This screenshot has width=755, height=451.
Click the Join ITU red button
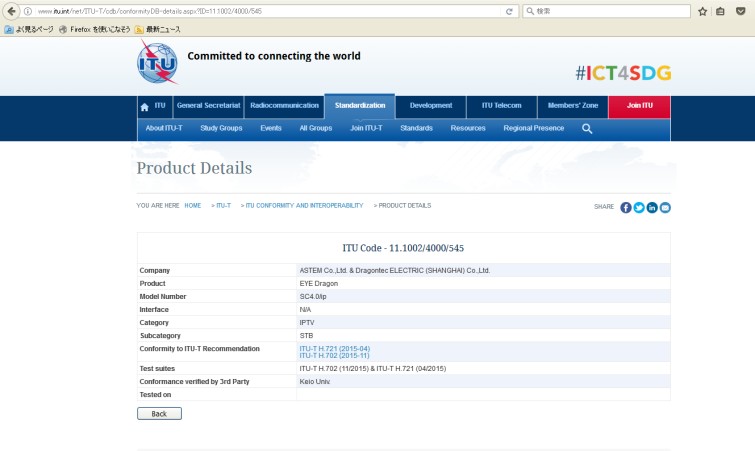pos(639,105)
